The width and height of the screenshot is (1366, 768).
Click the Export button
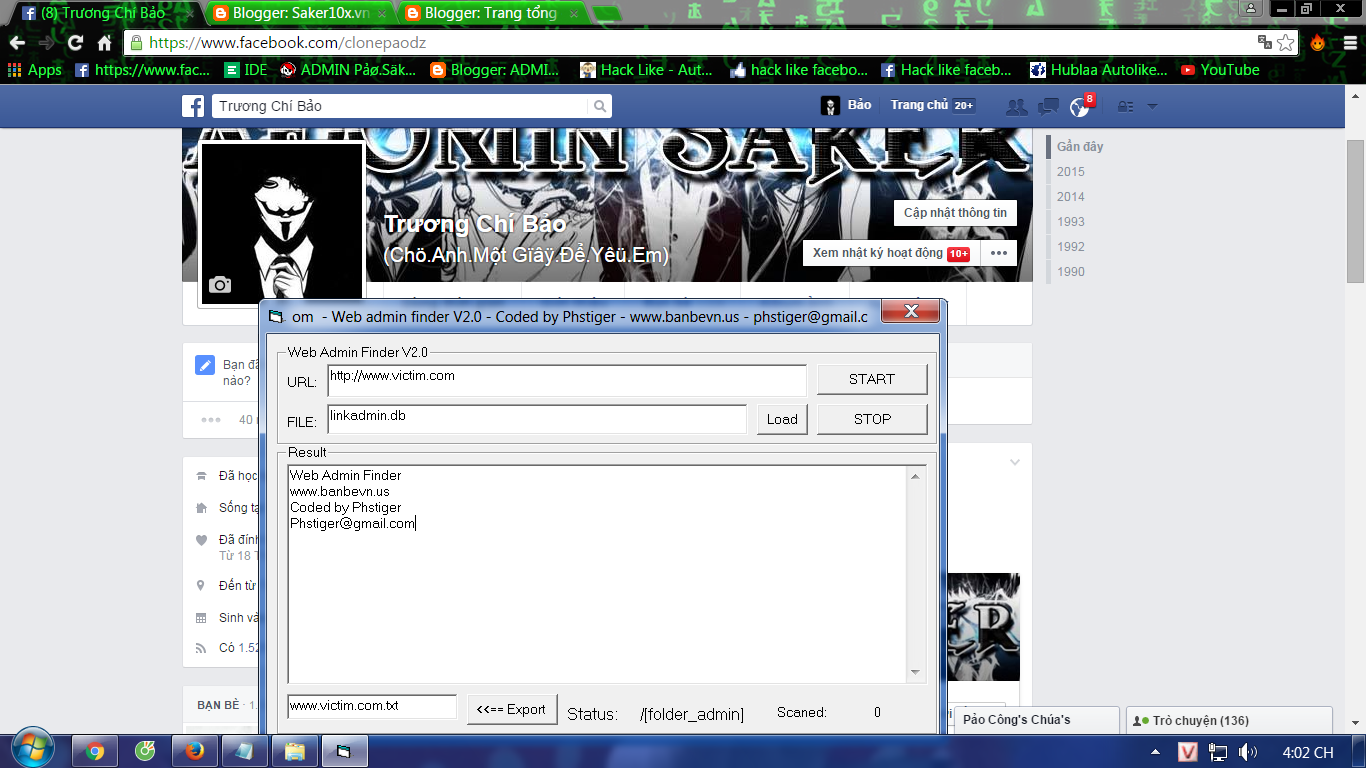[x=512, y=709]
